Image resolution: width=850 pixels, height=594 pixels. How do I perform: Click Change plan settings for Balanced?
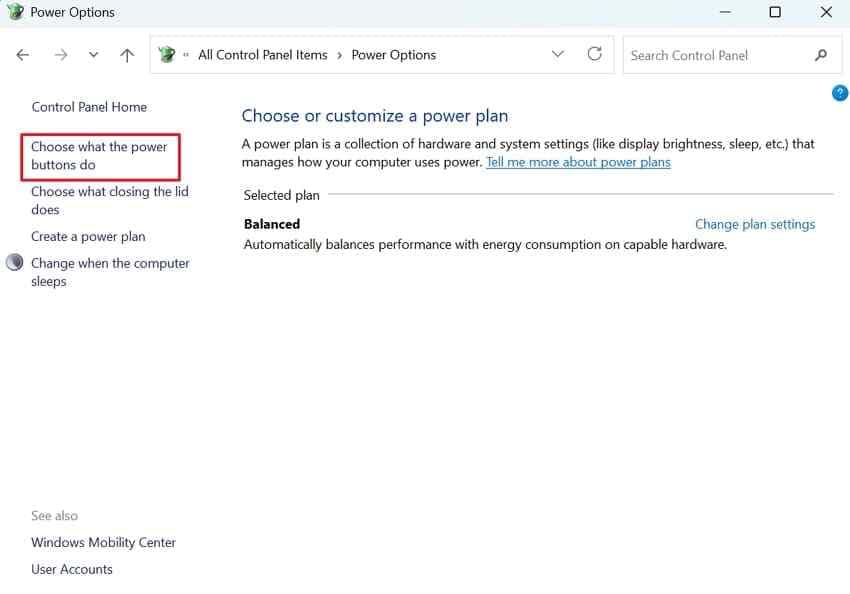tap(755, 224)
